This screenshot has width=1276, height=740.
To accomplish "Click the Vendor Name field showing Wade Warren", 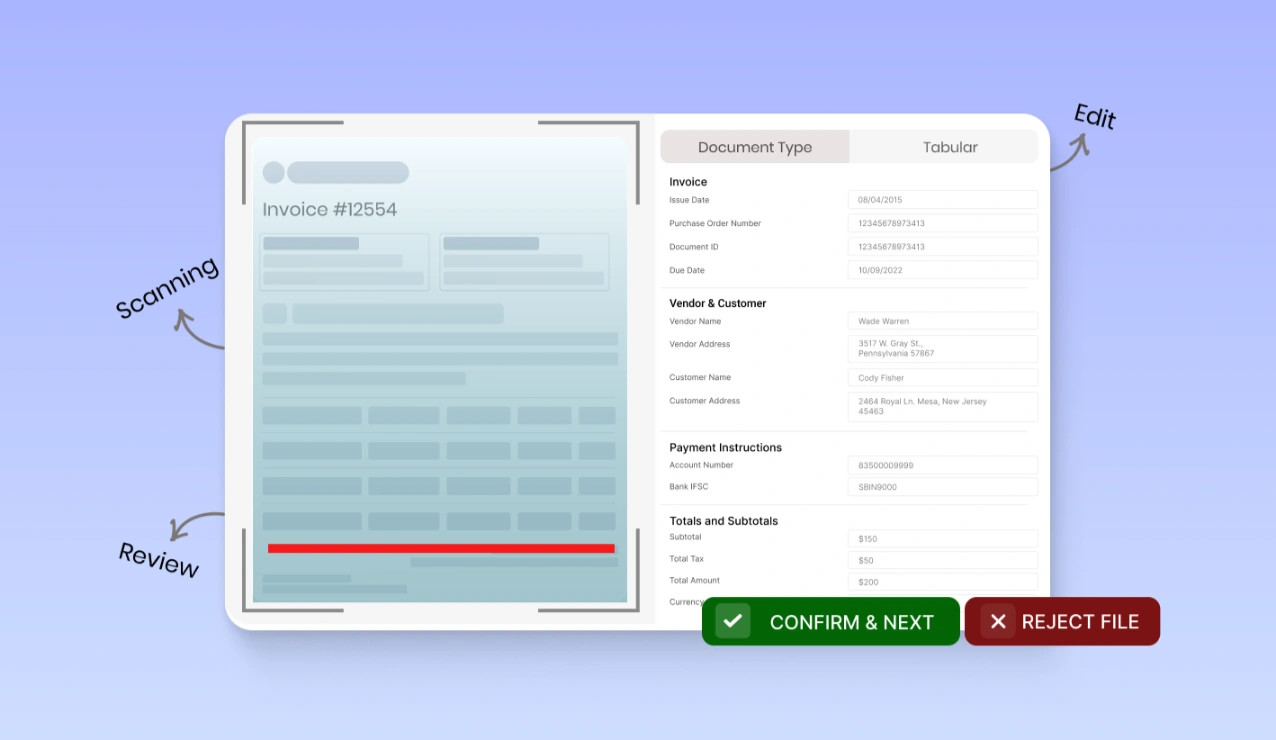I will tap(941, 320).
